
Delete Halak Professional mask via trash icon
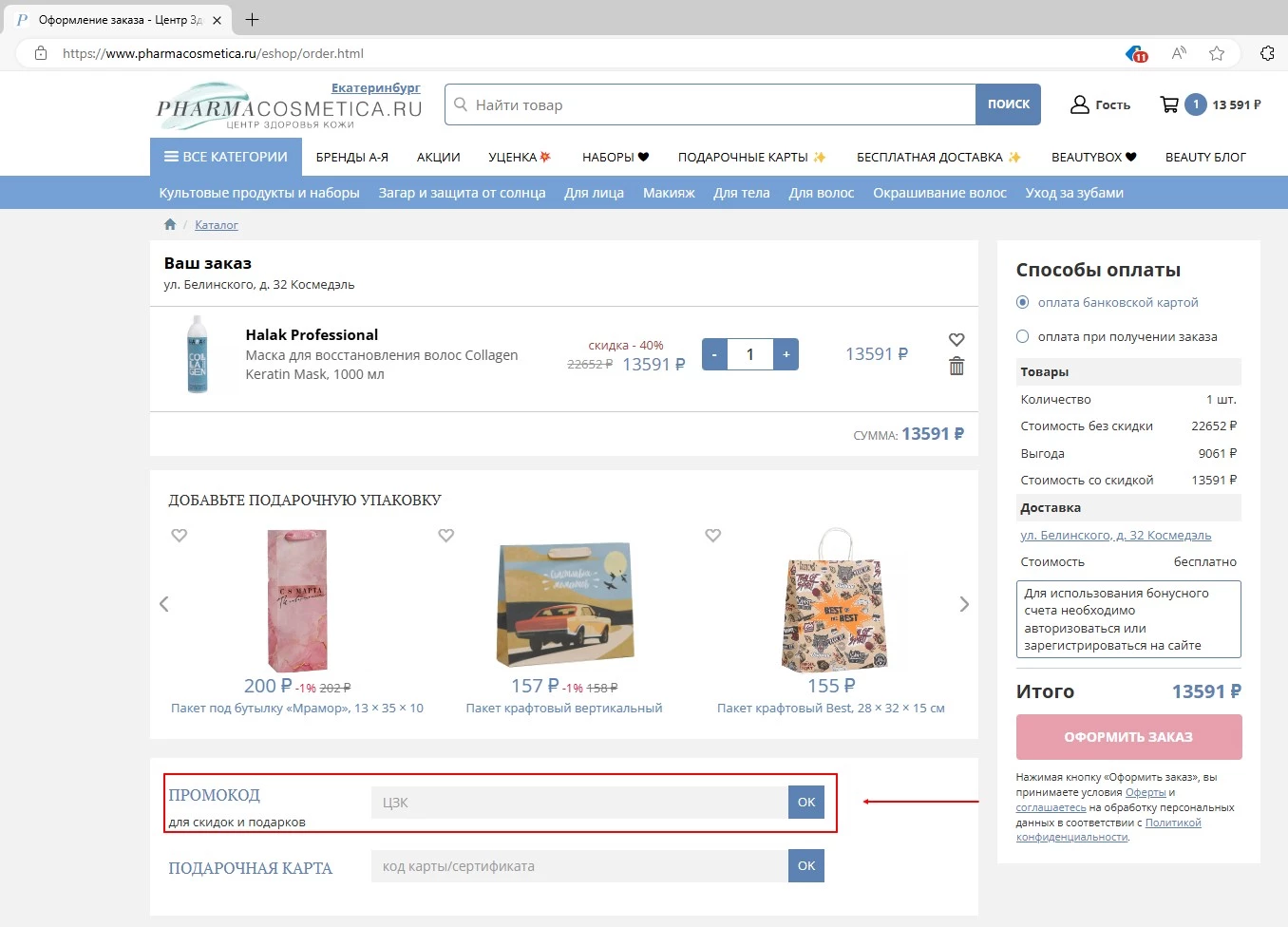click(x=957, y=367)
